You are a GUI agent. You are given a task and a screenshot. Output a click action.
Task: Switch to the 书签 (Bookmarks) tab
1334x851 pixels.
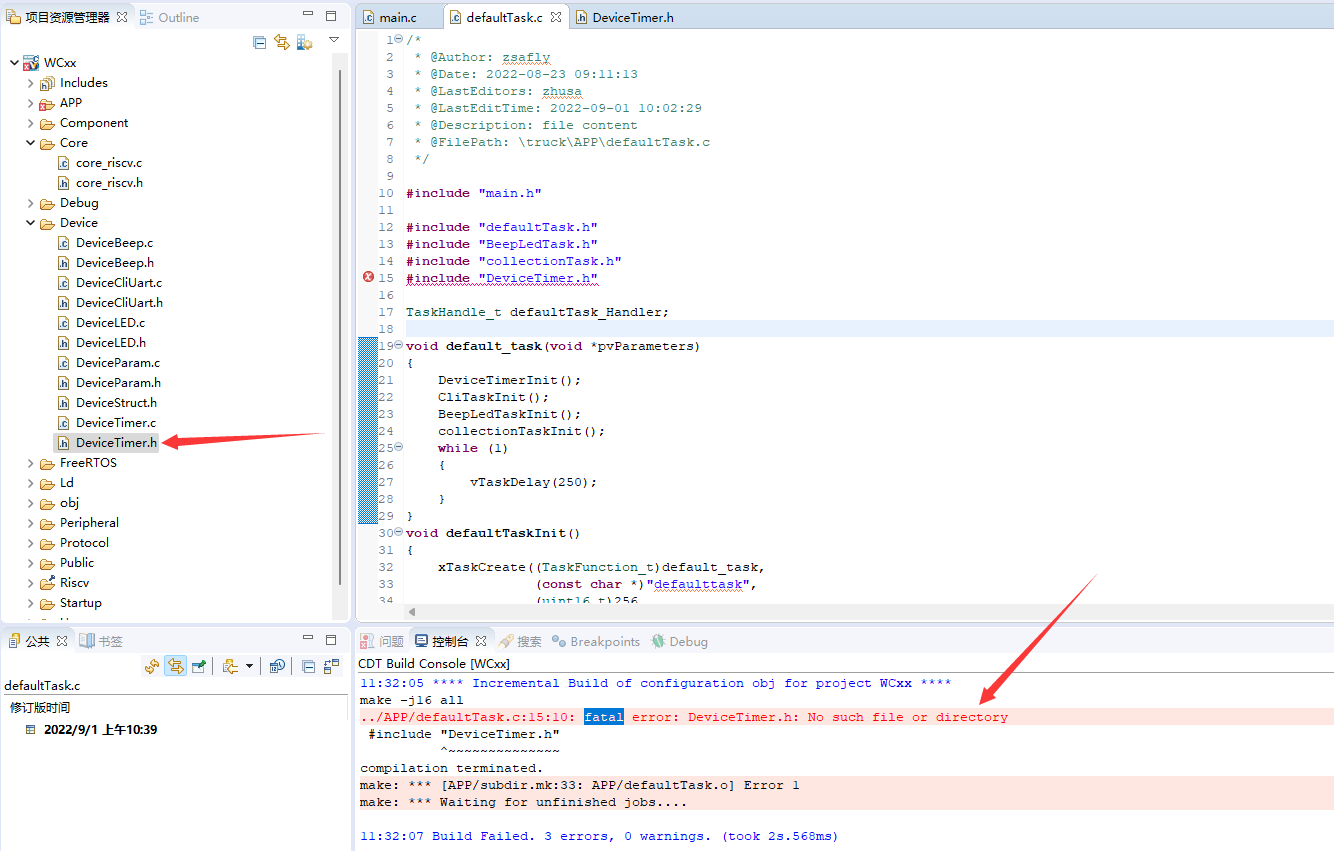coord(101,641)
